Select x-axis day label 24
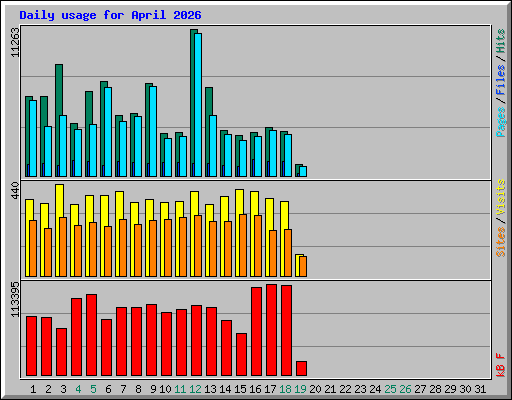The width and height of the screenshot is (512, 400). pos(375,389)
